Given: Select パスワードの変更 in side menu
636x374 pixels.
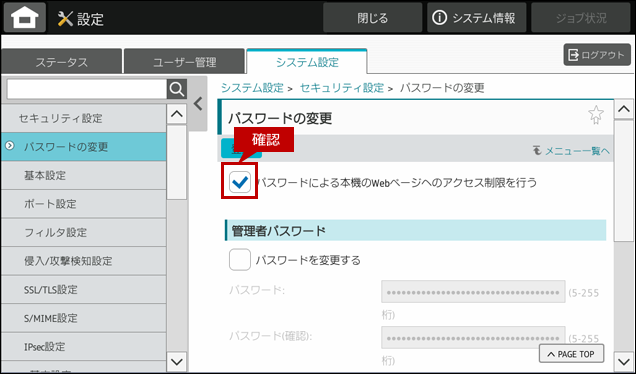Looking at the screenshot, I should (x=84, y=147).
